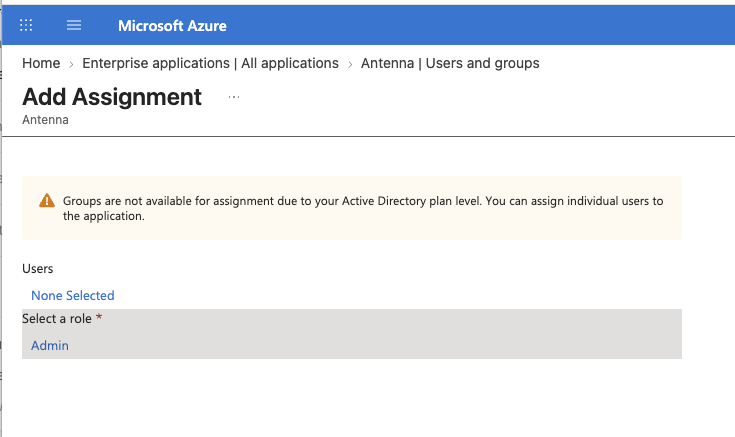Viewport: 735px width, 437px height.
Task: Click the groups-not-available warning message text
Action: coord(363,208)
